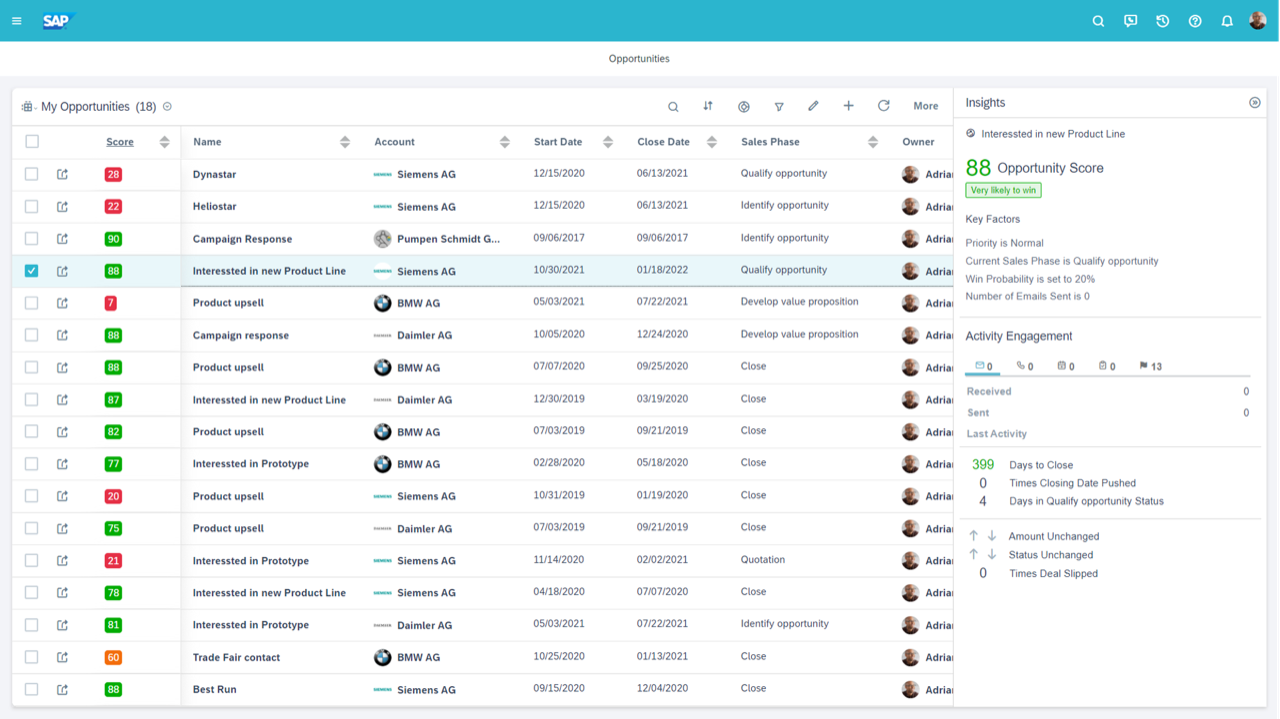Switch to the emails activity tab
This screenshot has width=1280, height=719.
pos(984,366)
